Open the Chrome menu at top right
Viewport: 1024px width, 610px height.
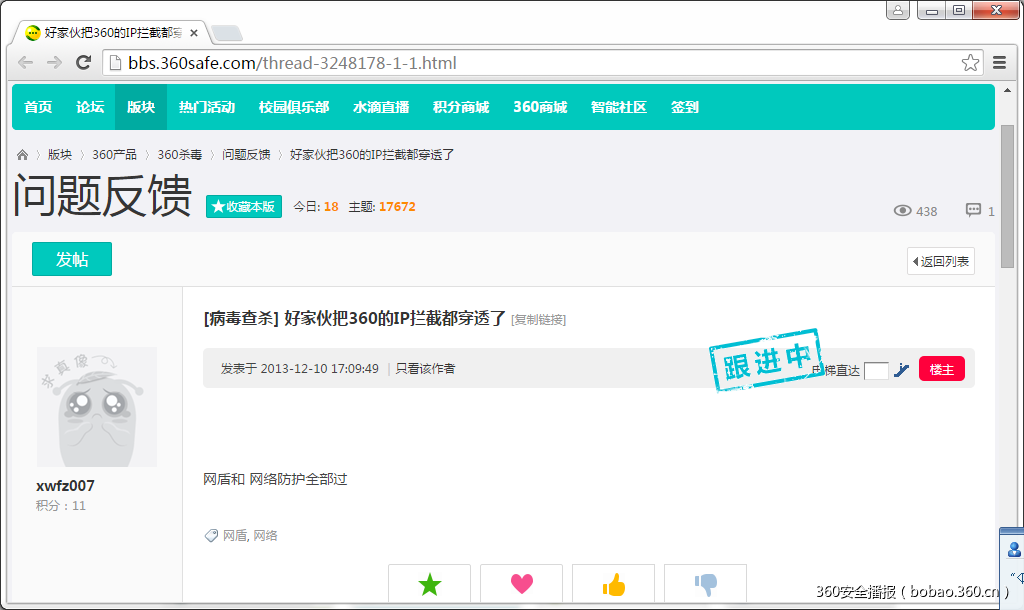pyautogui.click(x=999, y=62)
